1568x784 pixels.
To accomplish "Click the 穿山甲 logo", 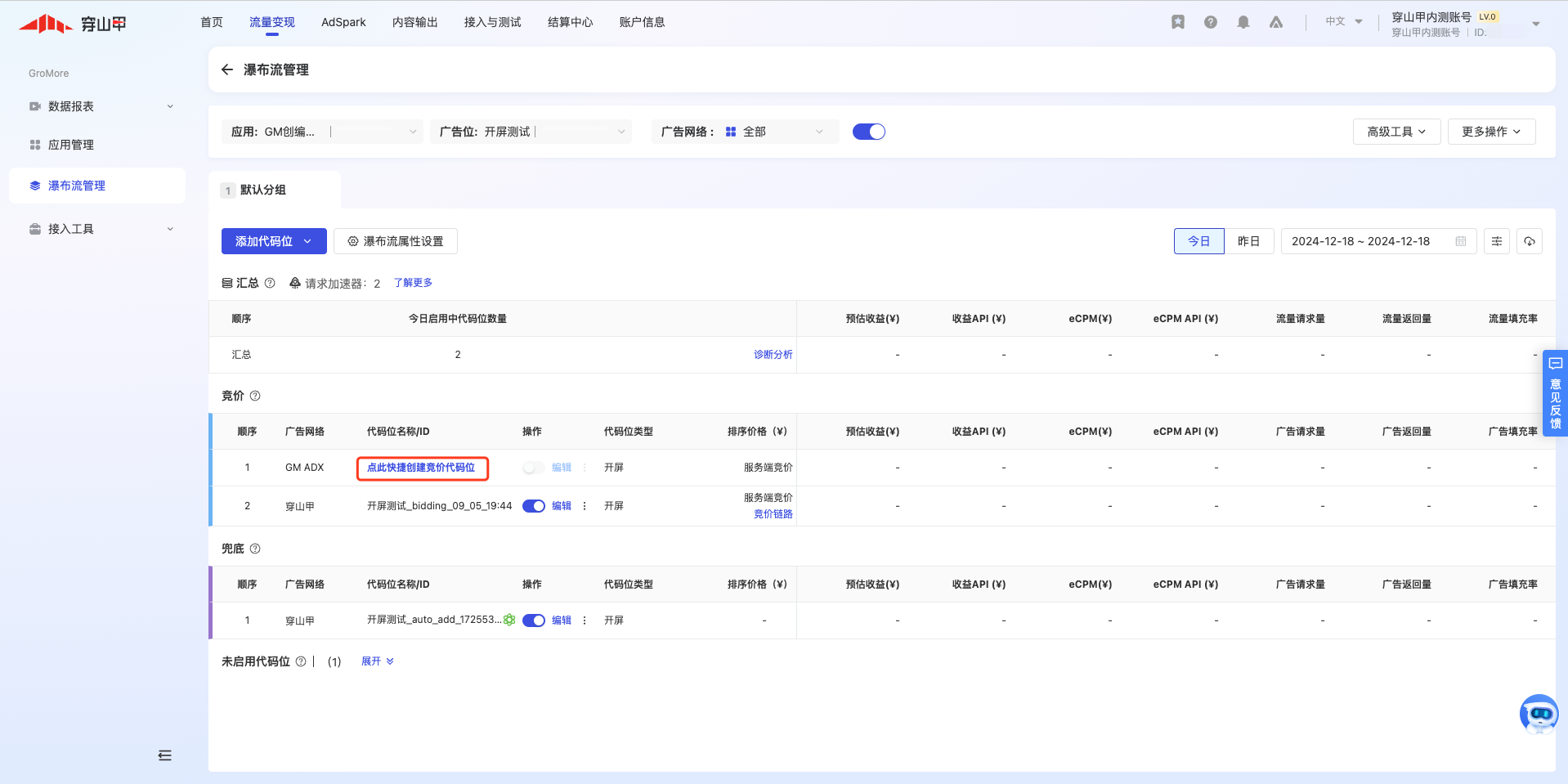I will click(73, 24).
